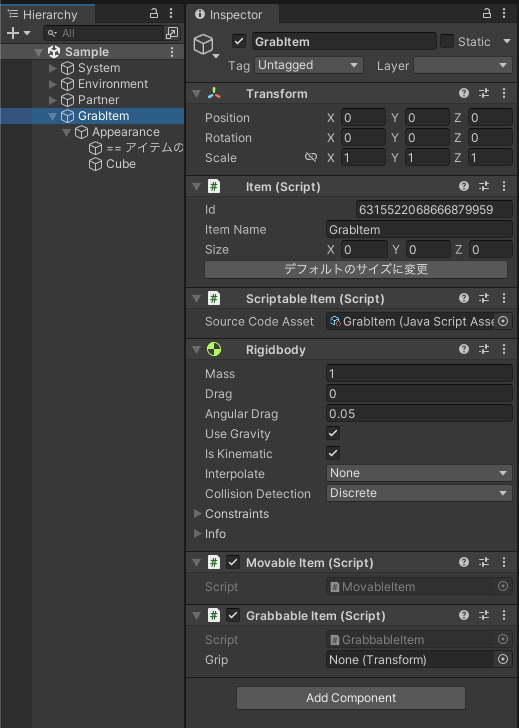Uncheck the Is Kinematic checkbox
519x728 pixels.
pyautogui.click(x=333, y=453)
